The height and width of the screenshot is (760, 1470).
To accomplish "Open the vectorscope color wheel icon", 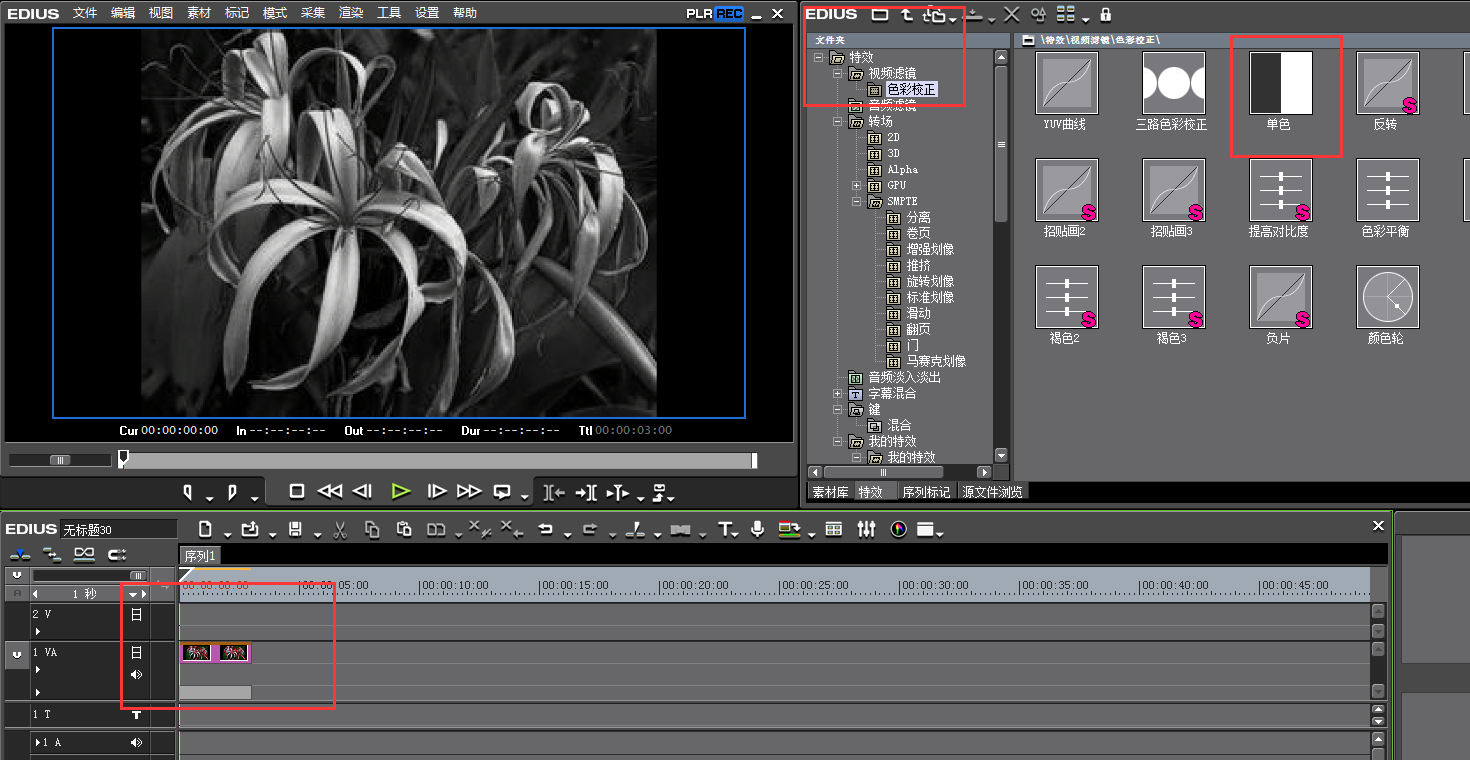I will click(898, 529).
